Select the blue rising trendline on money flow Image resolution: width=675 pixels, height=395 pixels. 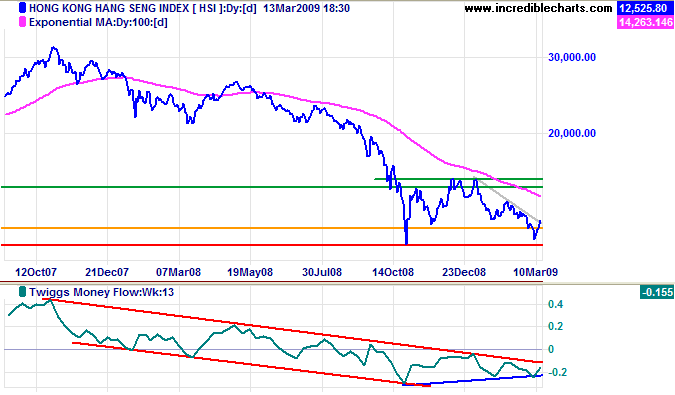pyautogui.click(x=474, y=380)
